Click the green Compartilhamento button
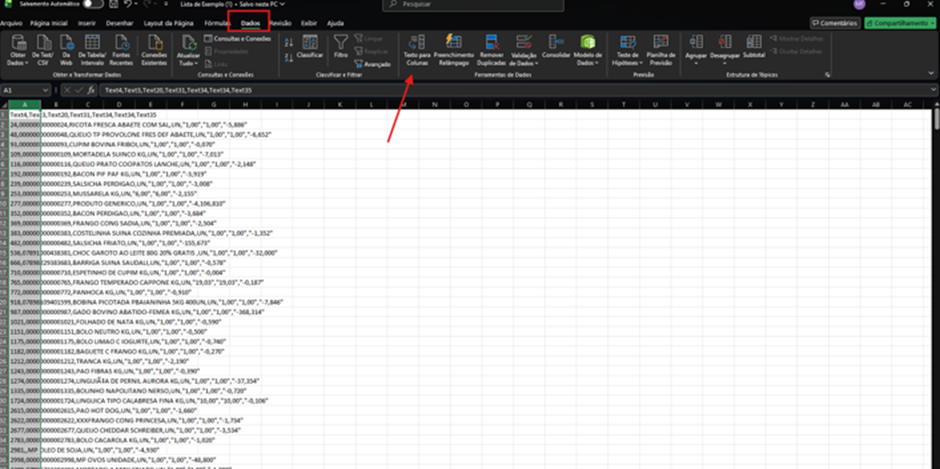This screenshot has height=469, width=940. point(901,23)
